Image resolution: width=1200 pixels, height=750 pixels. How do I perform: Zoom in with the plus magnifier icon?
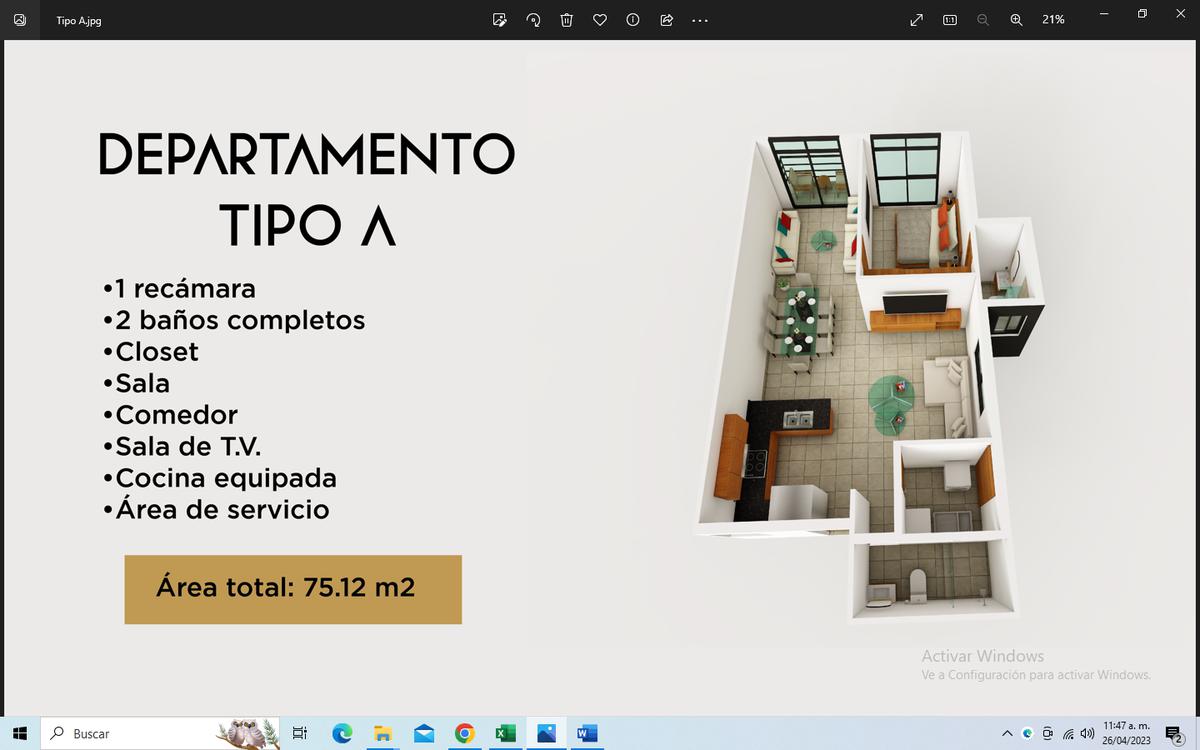(1016, 20)
